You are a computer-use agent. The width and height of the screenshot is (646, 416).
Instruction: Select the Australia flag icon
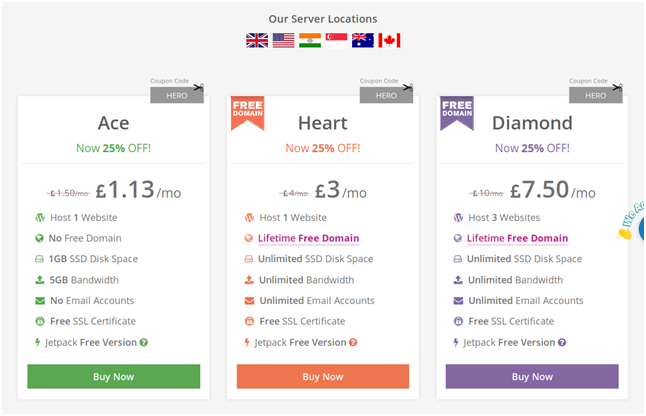tap(363, 40)
